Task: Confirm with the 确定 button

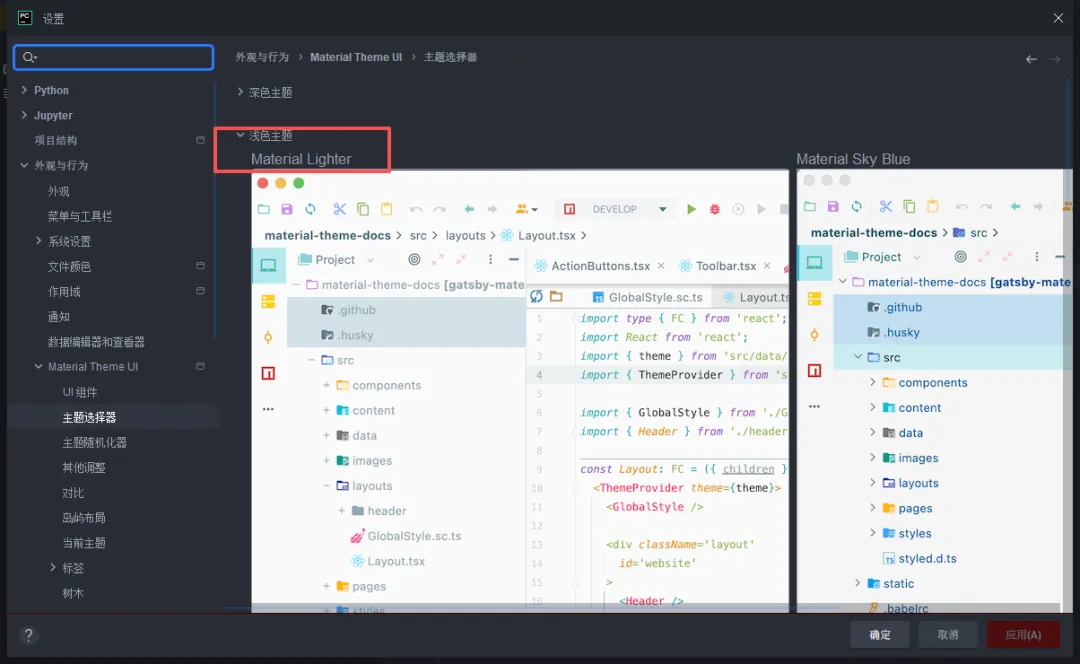Action: (x=880, y=635)
